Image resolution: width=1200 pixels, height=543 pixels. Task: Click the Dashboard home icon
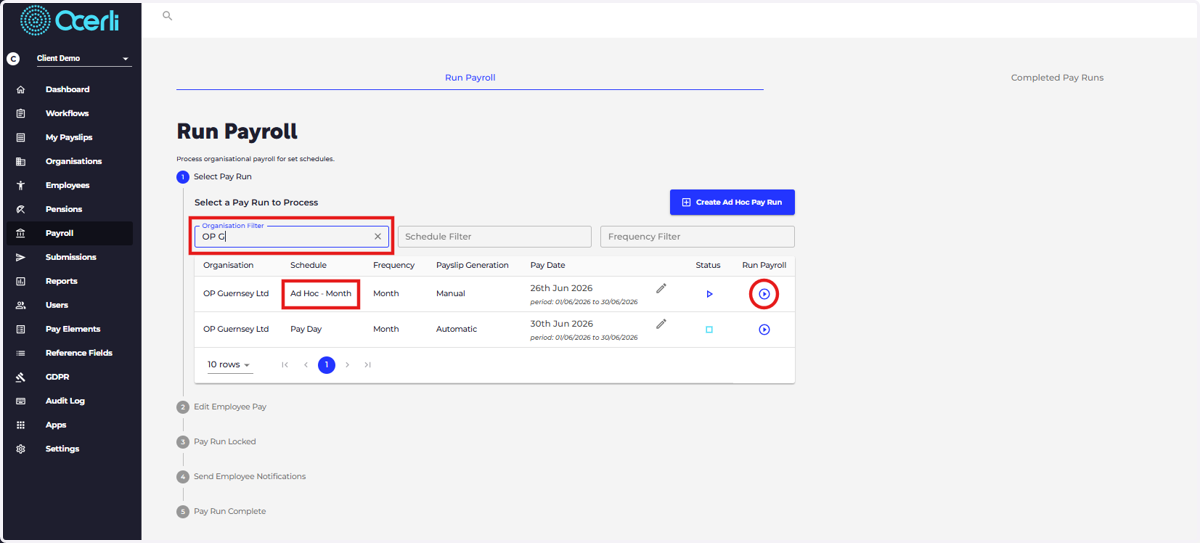tap(21, 89)
